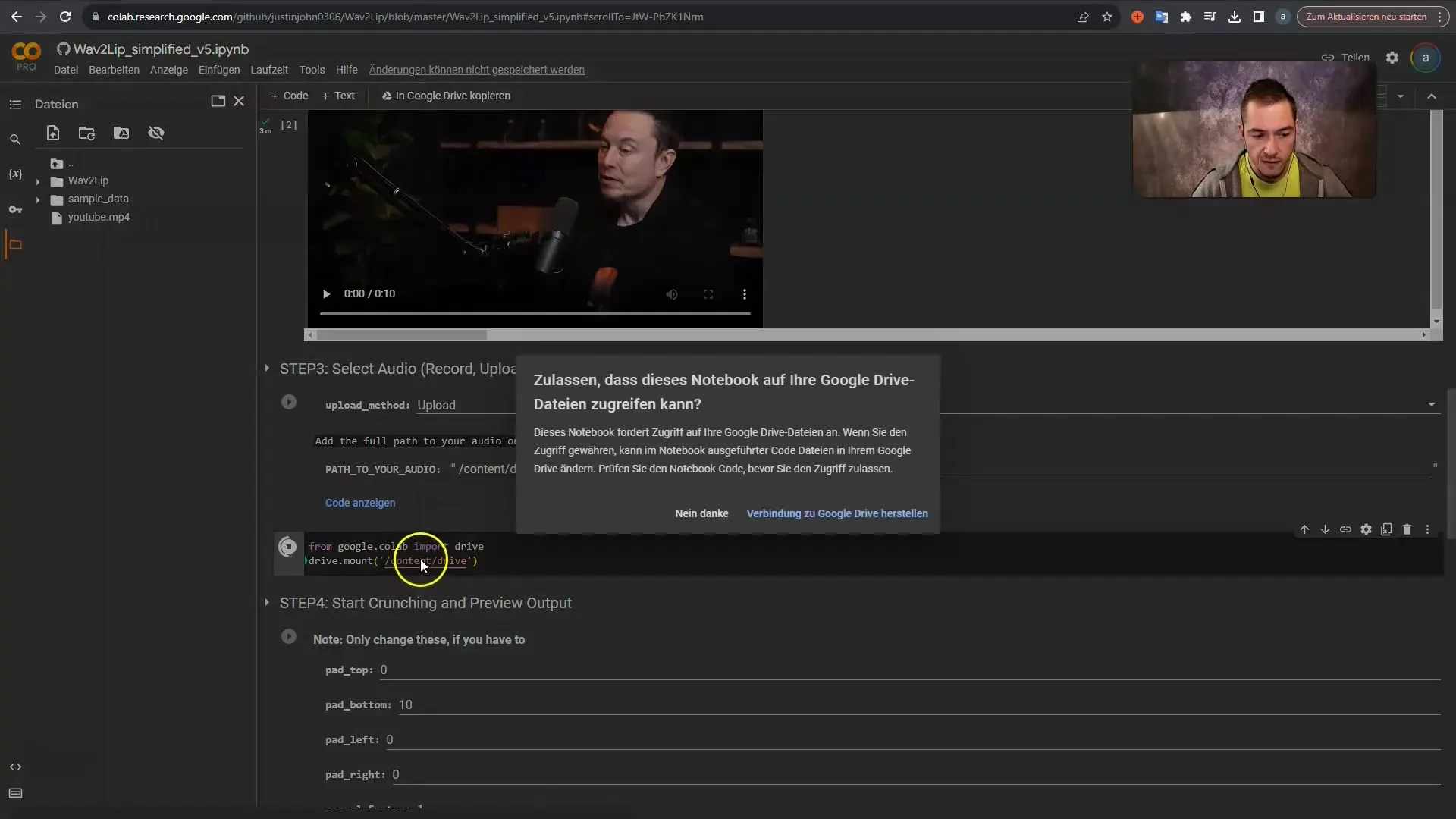The height and width of the screenshot is (819, 1456).
Task: Stop the running drive.mount cell
Action: (288, 547)
